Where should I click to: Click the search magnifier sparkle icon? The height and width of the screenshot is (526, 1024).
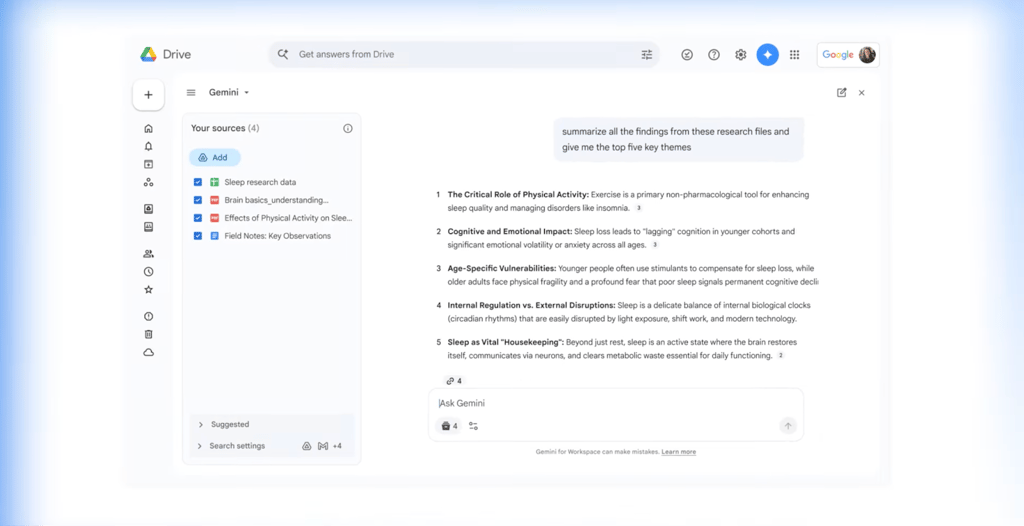click(x=283, y=55)
